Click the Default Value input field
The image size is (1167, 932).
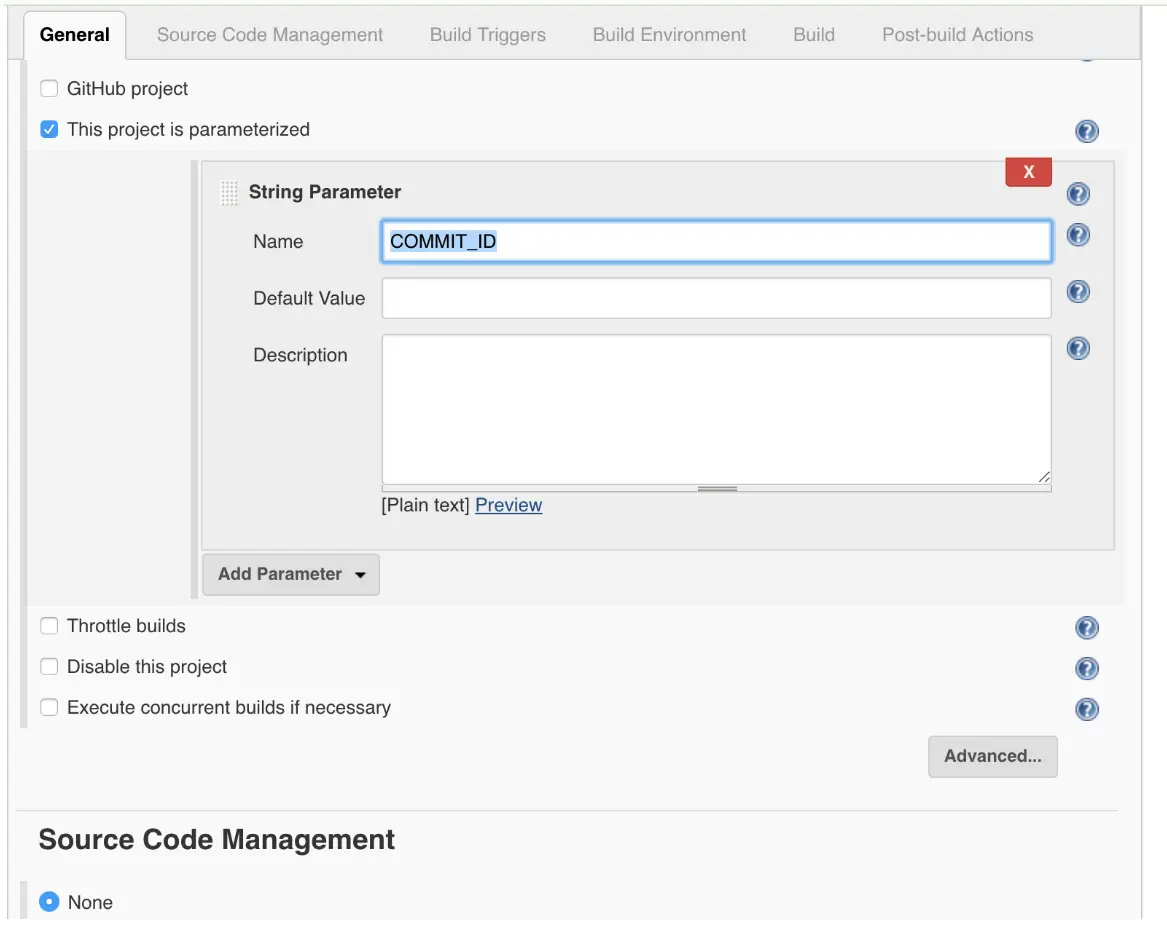(716, 298)
